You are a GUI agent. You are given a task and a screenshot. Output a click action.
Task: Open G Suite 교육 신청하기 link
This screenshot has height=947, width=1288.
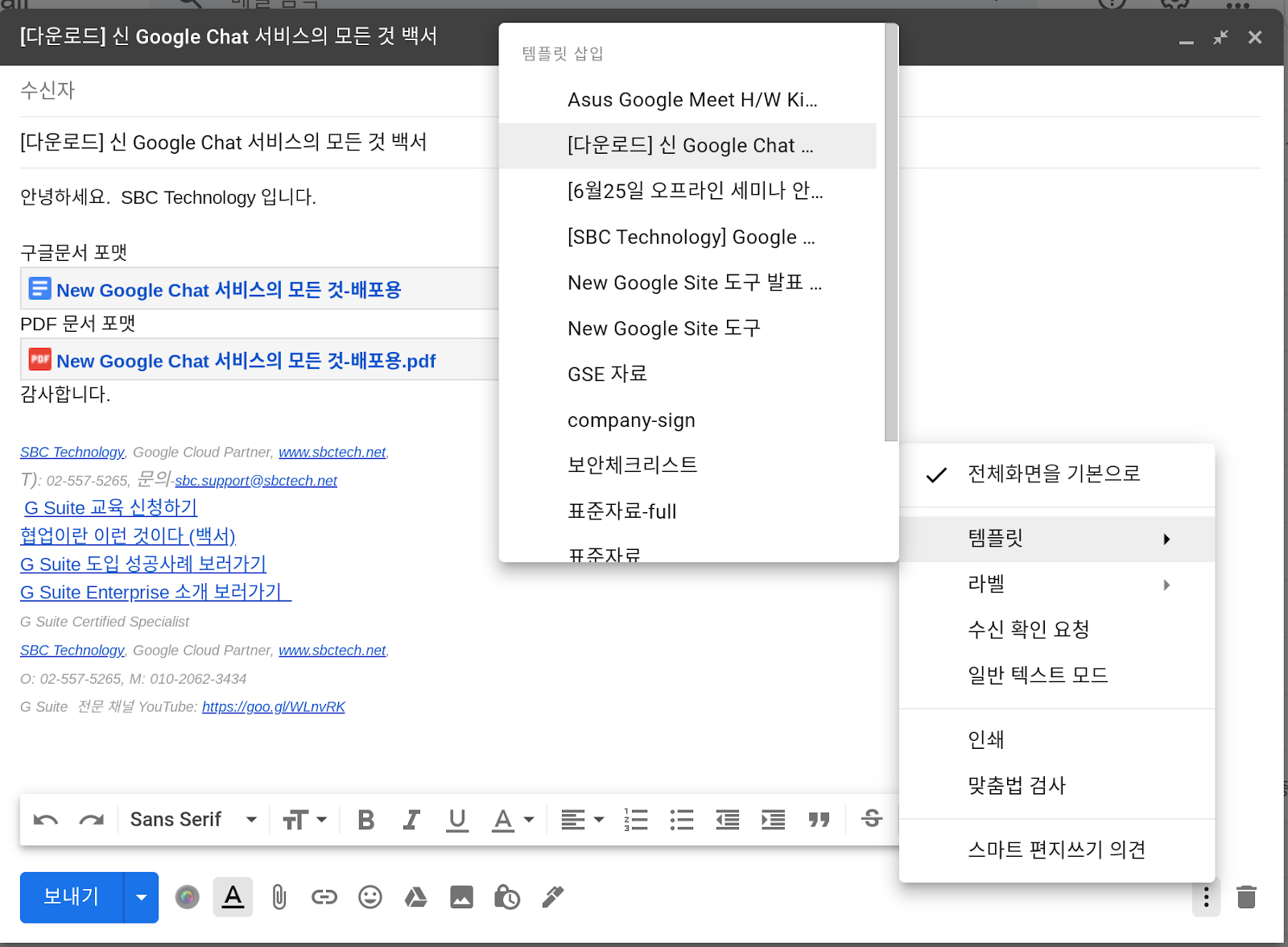coord(110,508)
